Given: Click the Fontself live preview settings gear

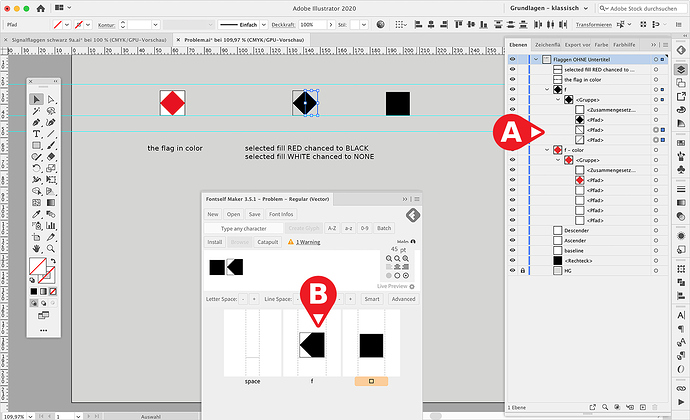Looking at the screenshot, I should [x=412, y=287].
